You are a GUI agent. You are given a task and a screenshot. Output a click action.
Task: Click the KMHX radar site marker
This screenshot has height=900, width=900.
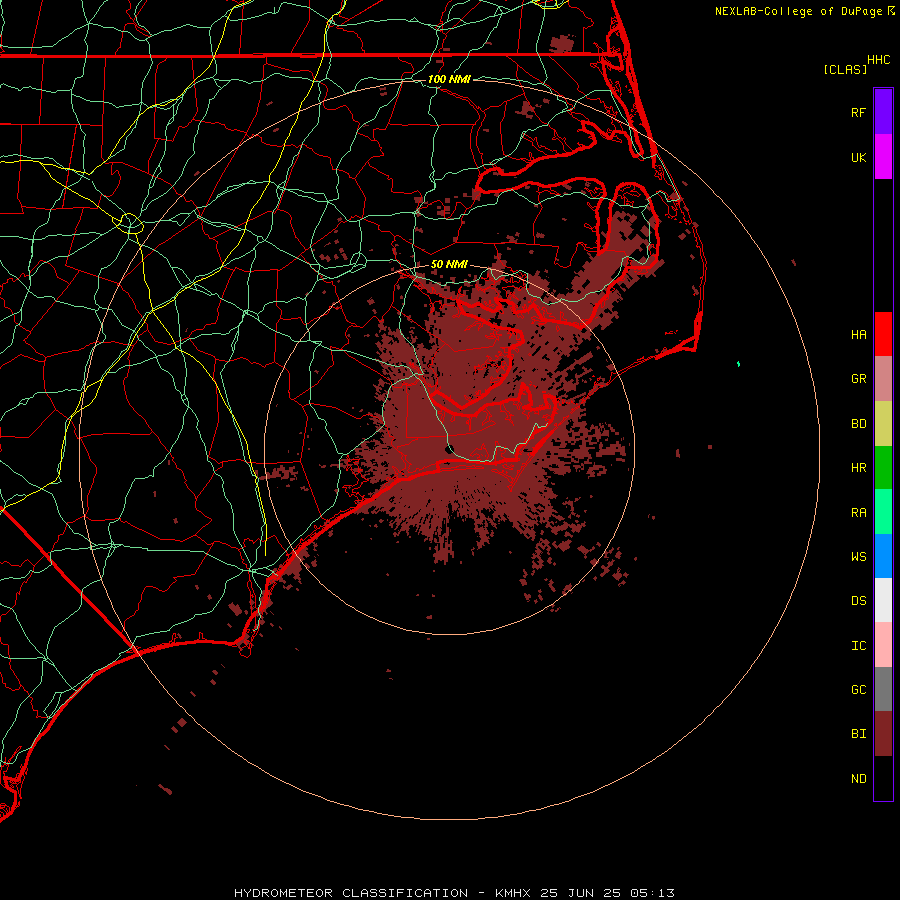449,449
